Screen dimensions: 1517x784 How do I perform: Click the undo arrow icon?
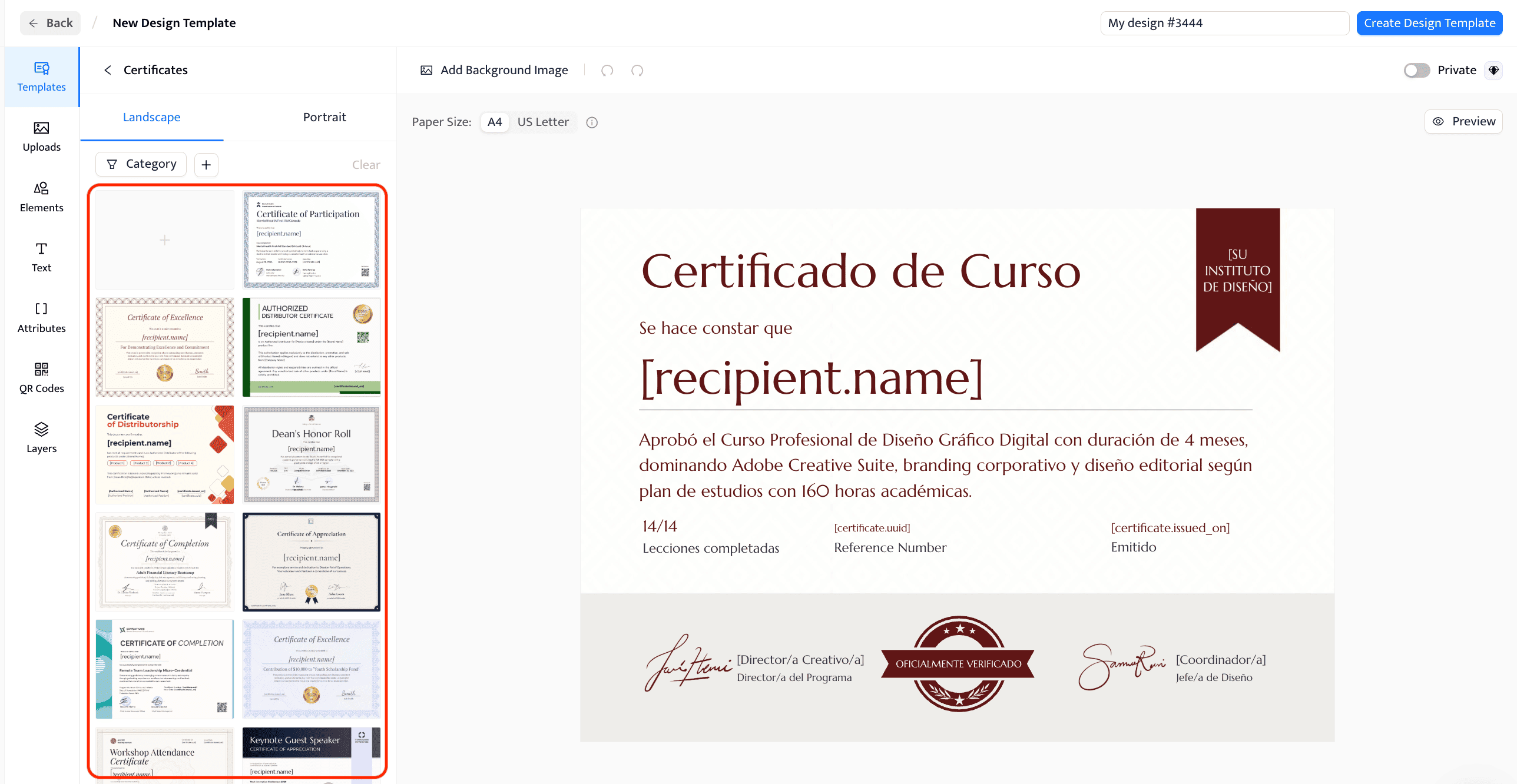[607, 71]
